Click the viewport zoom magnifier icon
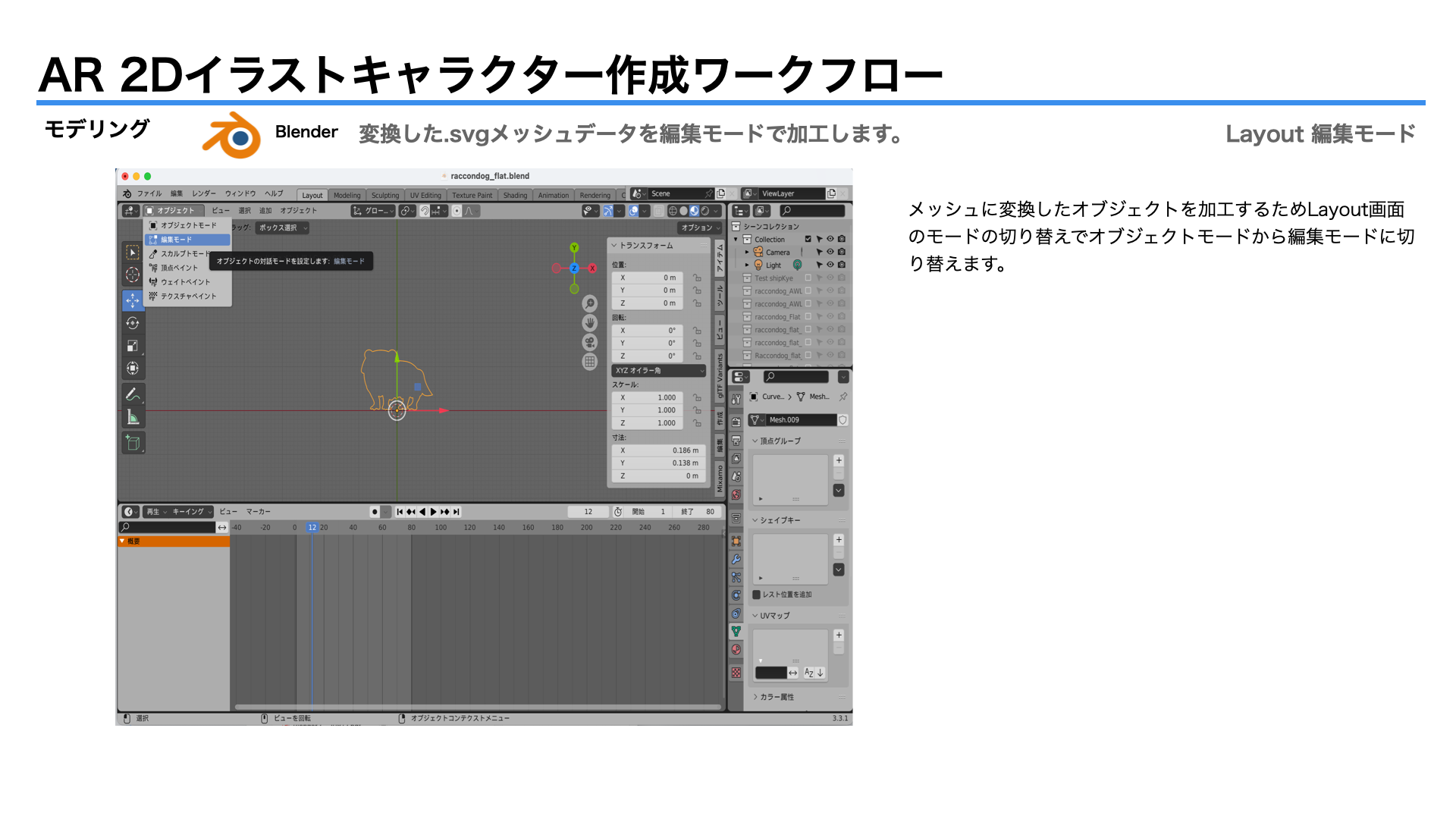The image size is (1456, 819). tap(590, 303)
